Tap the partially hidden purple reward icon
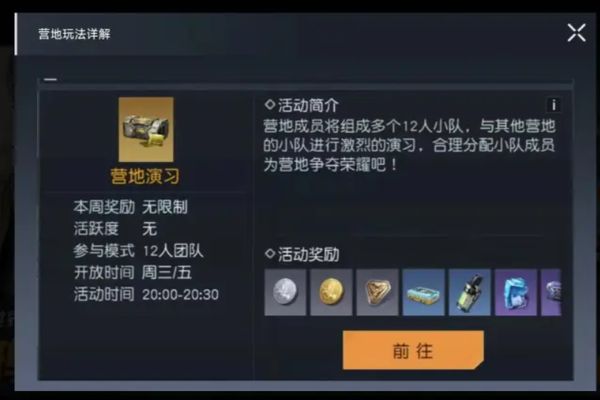 point(551,292)
